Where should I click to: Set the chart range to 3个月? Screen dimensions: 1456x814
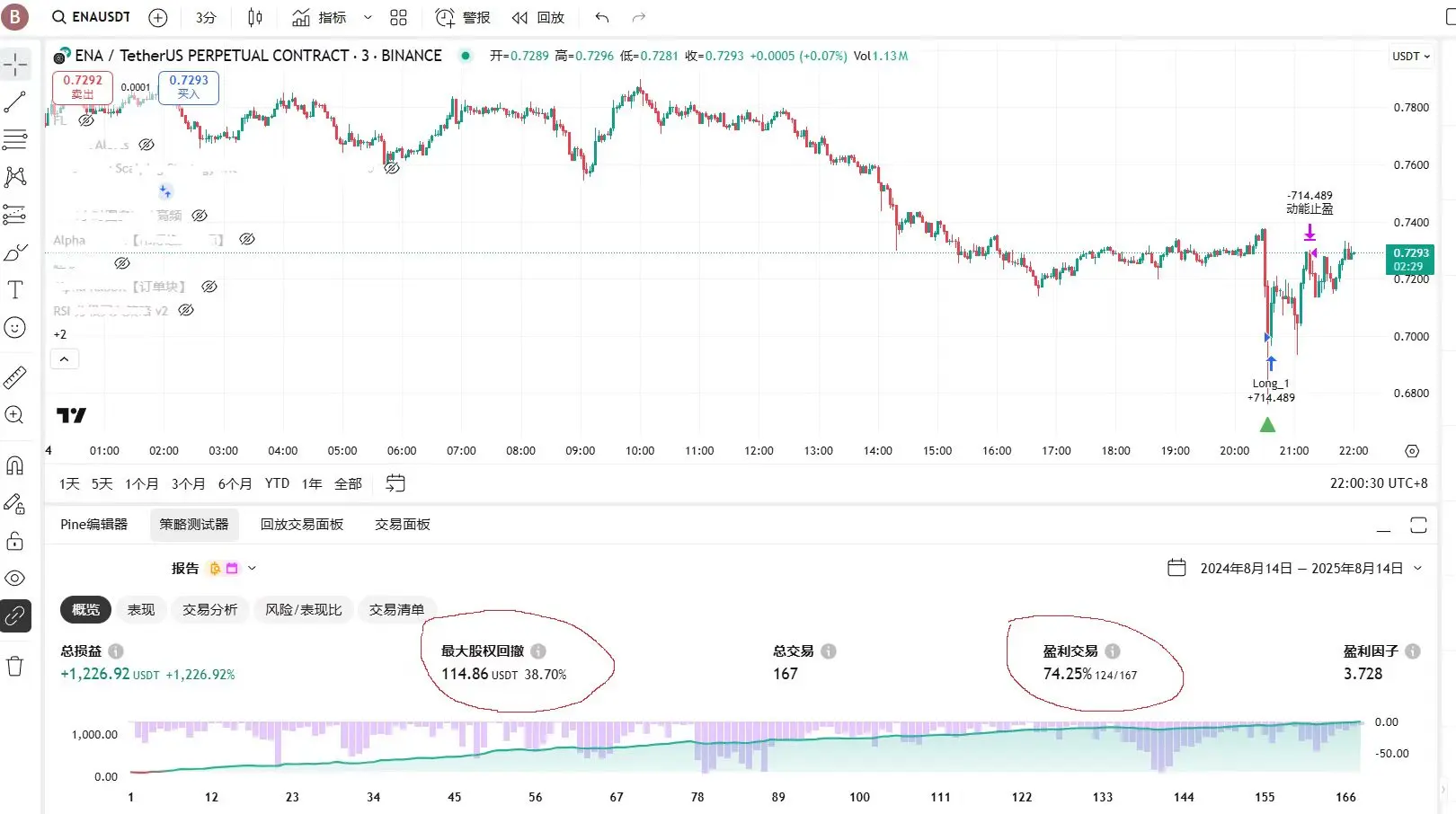[x=188, y=483]
